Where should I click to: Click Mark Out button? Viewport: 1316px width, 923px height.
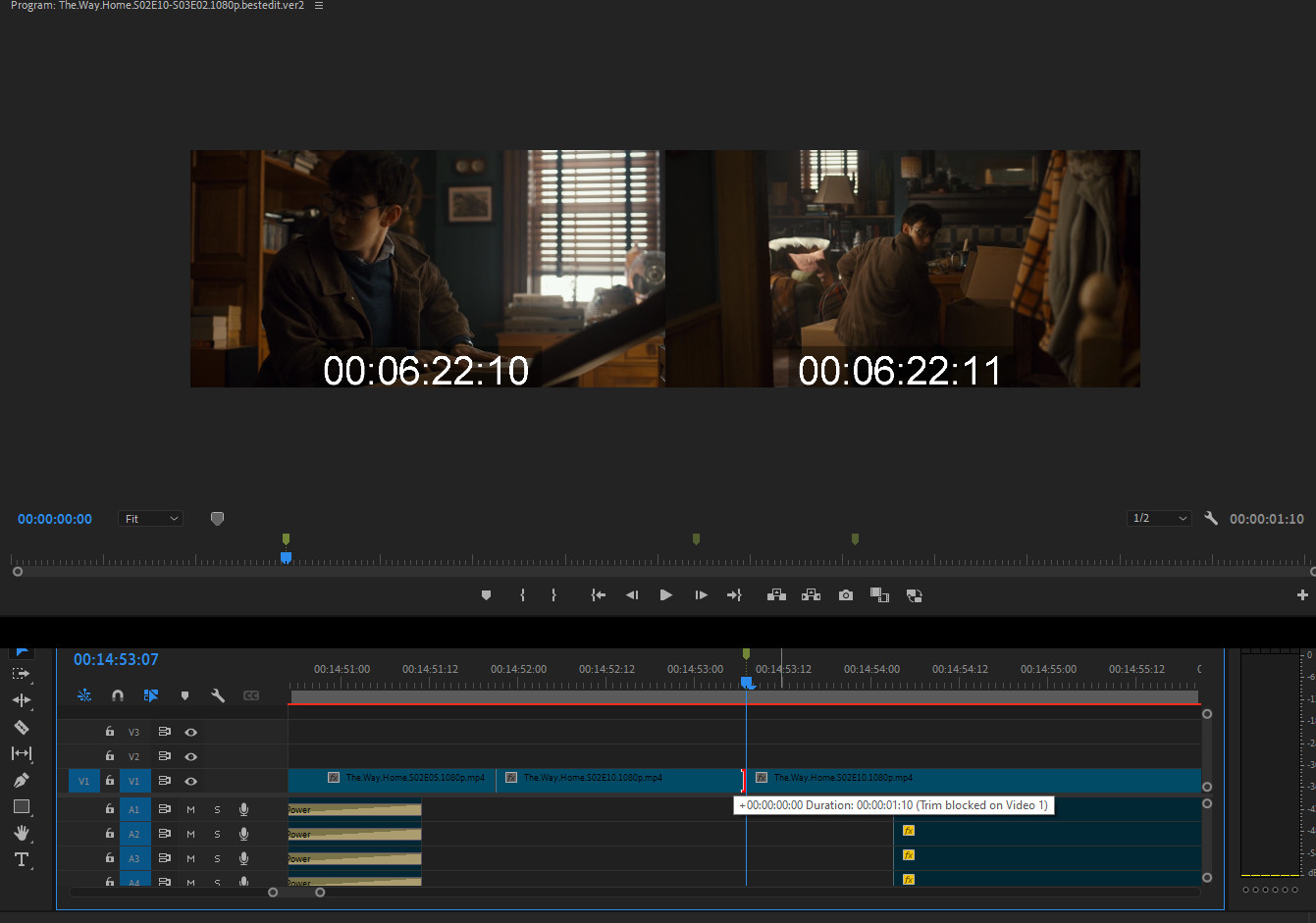coord(553,595)
